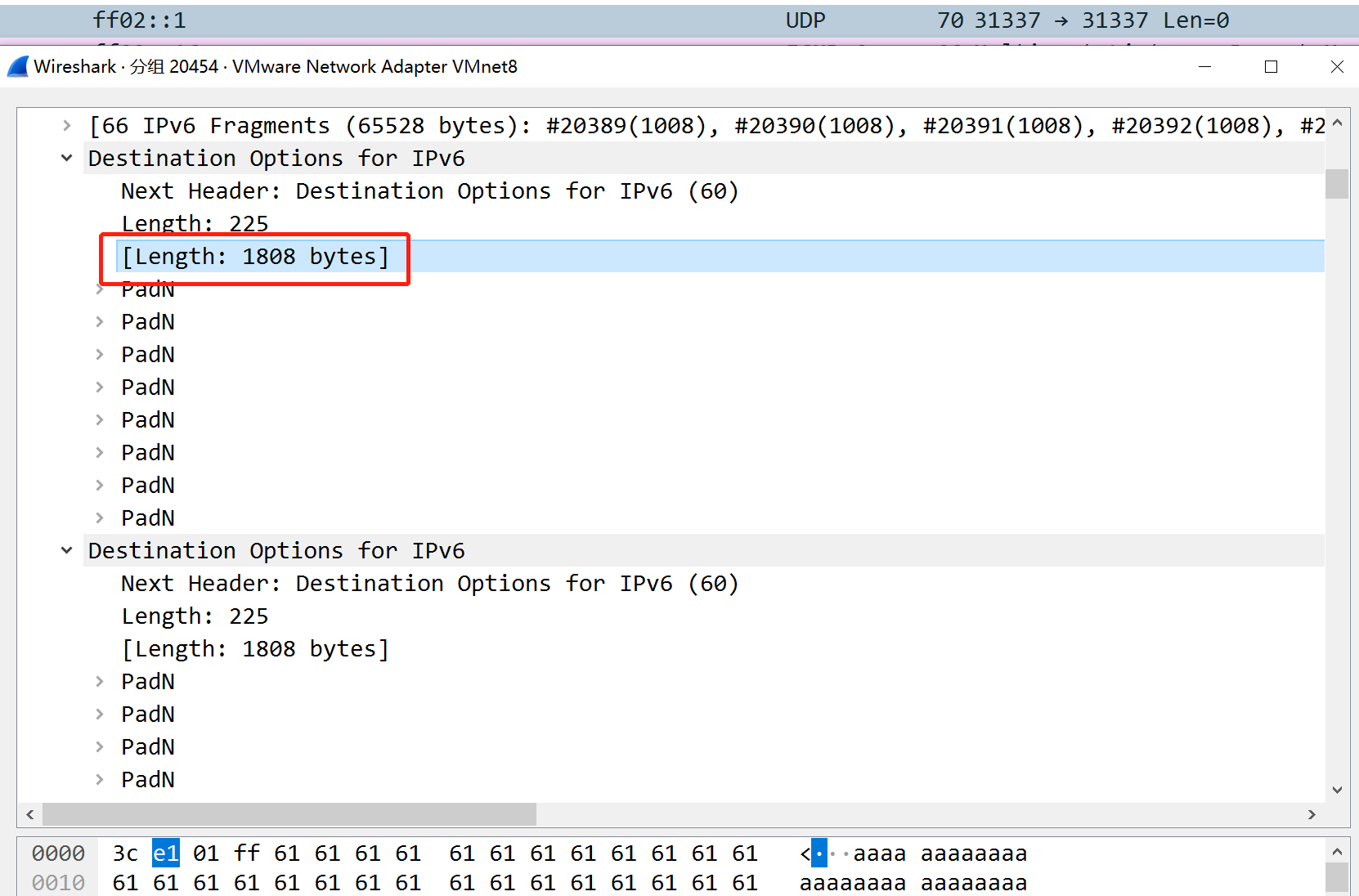Click the hex offset 0000
The image size is (1359, 896).
(58, 853)
